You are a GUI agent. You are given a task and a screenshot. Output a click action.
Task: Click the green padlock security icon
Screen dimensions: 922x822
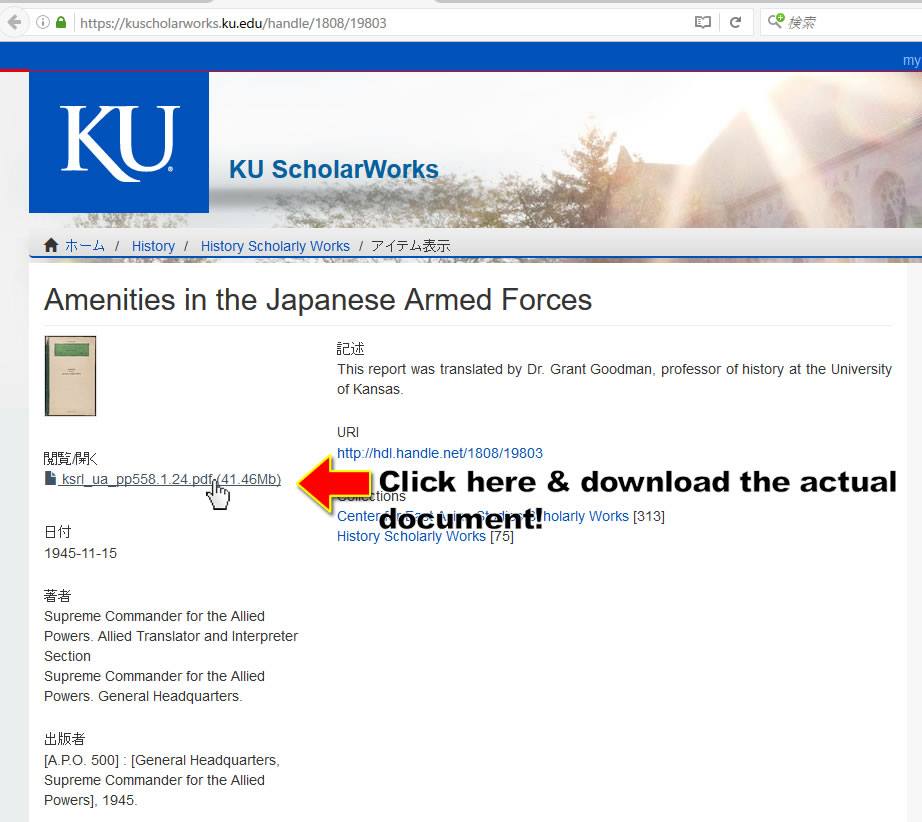(x=61, y=22)
